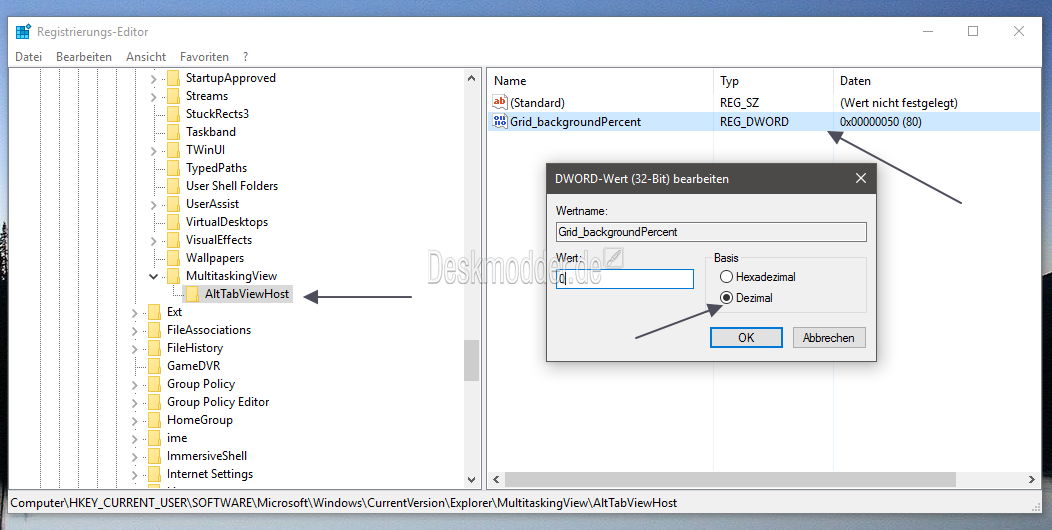
Task: Click the AltTabViewHost folder icon
Action: point(192,294)
